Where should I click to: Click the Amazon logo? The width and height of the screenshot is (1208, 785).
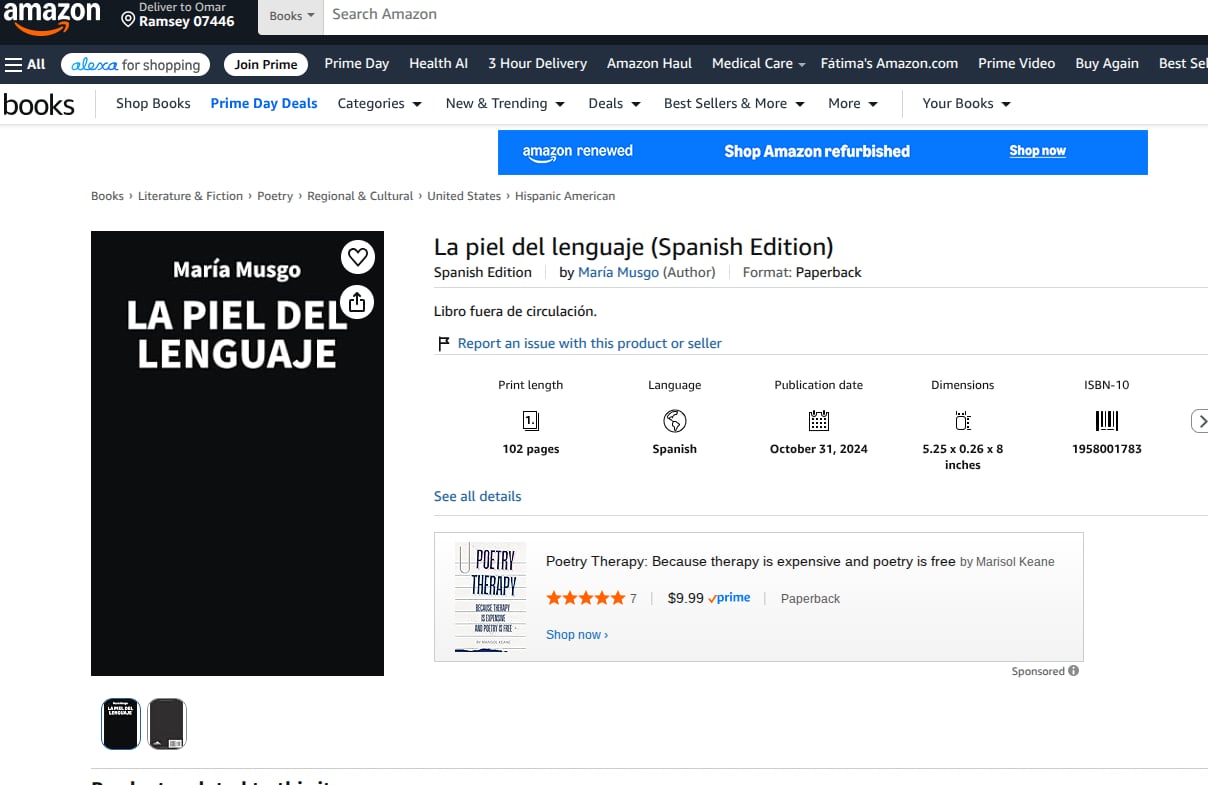[52, 17]
